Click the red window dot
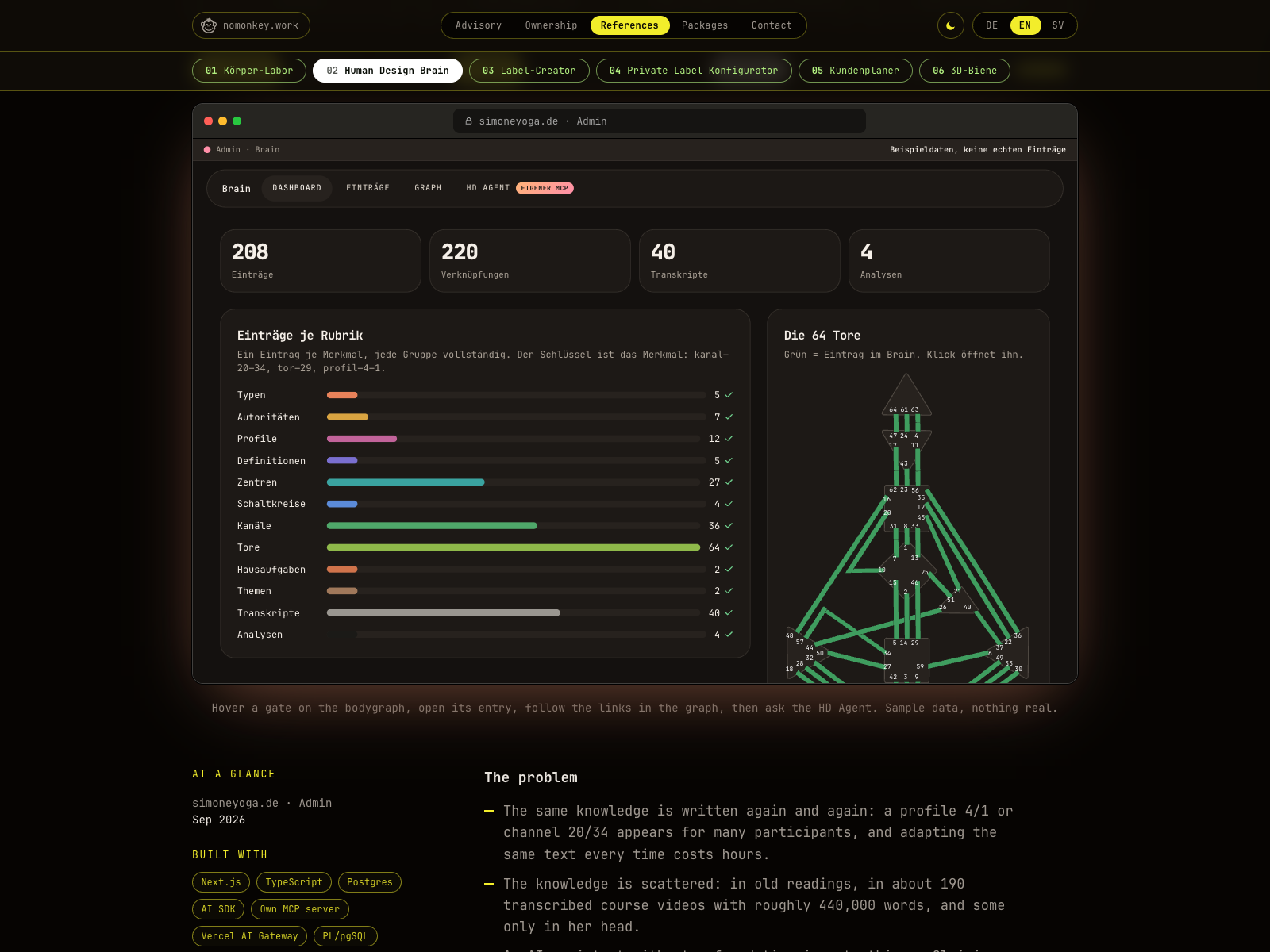1270x952 pixels. [208, 121]
